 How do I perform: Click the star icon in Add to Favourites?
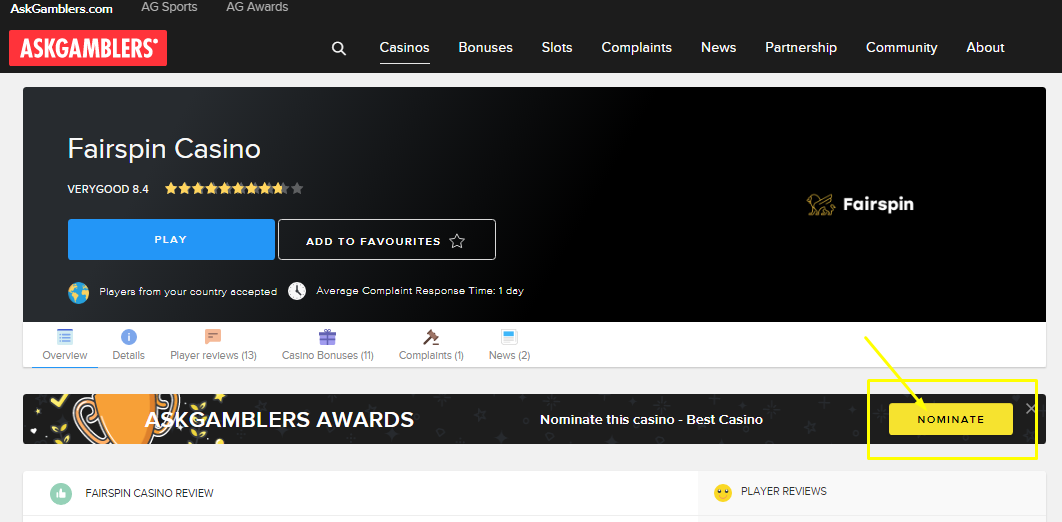click(457, 241)
